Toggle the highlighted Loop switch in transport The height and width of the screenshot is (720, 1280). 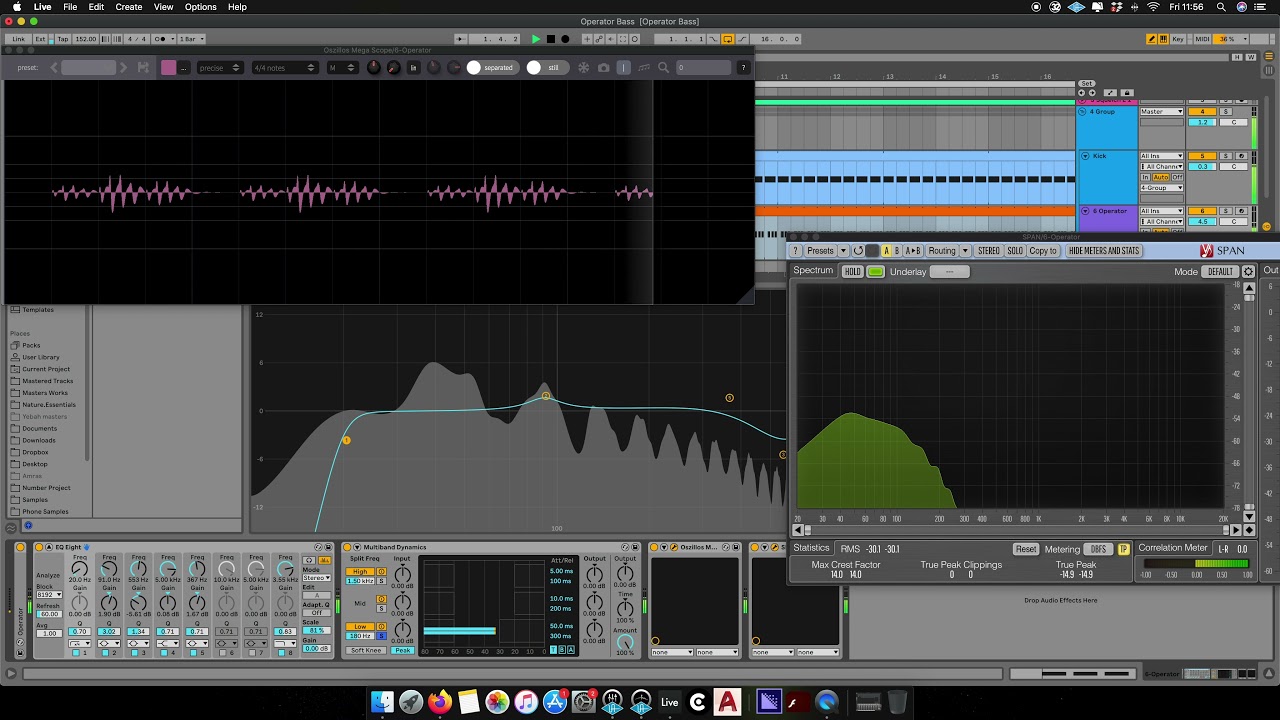point(727,39)
